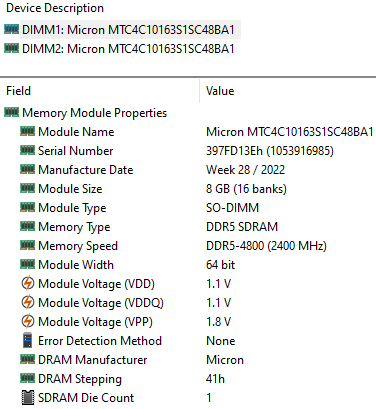Select the Module Width field label
This screenshot has width=376, height=409.
76,265
